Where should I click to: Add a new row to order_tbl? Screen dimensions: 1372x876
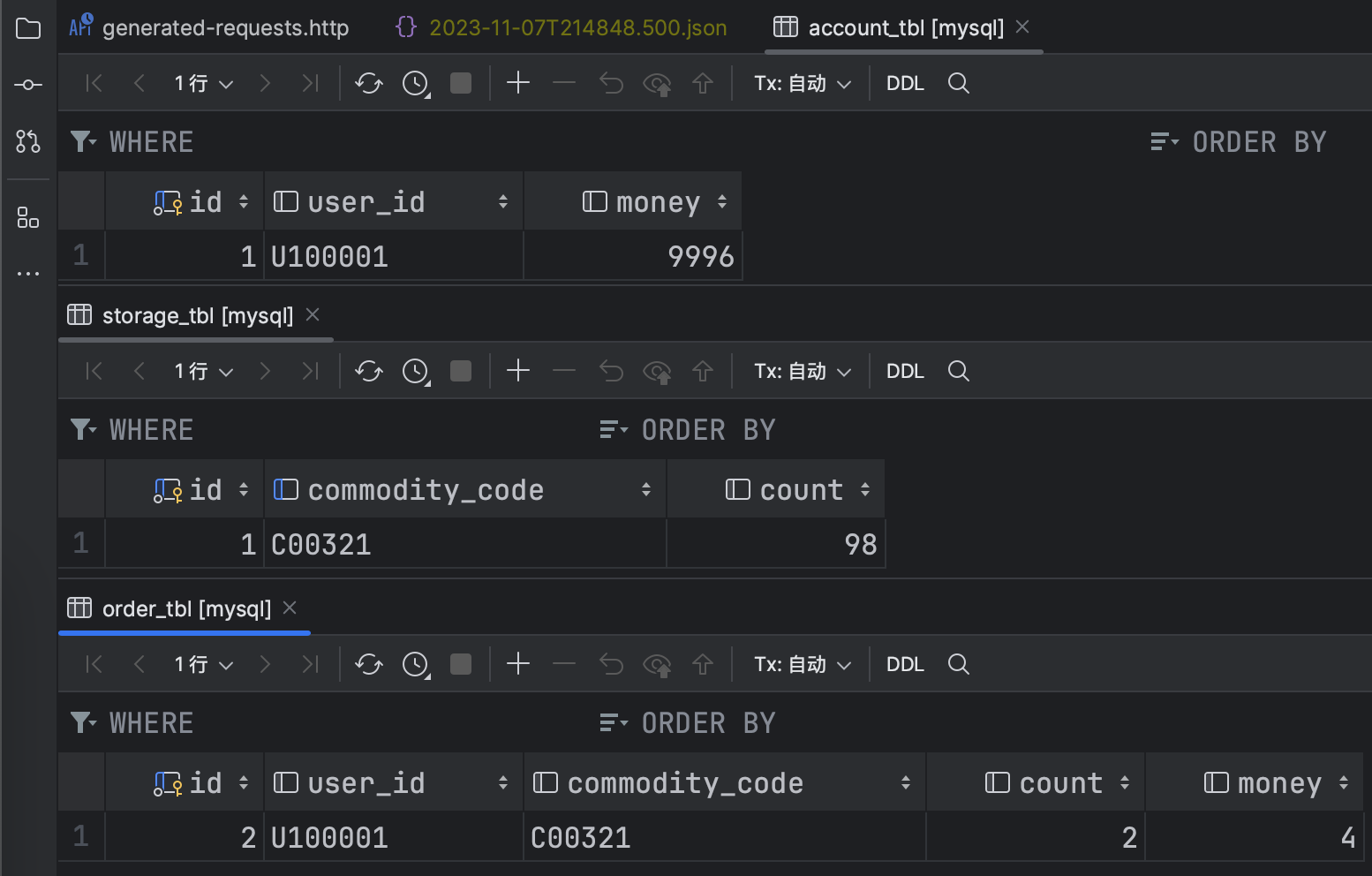coord(518,664)
